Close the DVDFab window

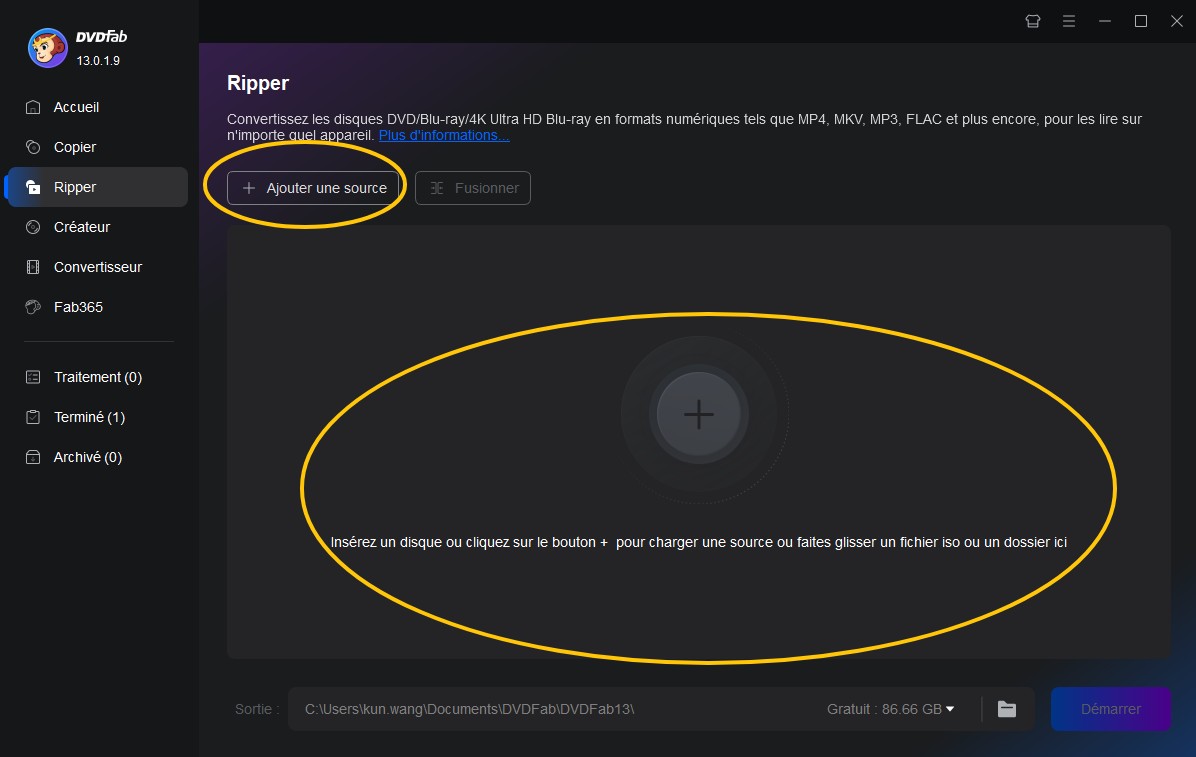(x=1177, y=21)
